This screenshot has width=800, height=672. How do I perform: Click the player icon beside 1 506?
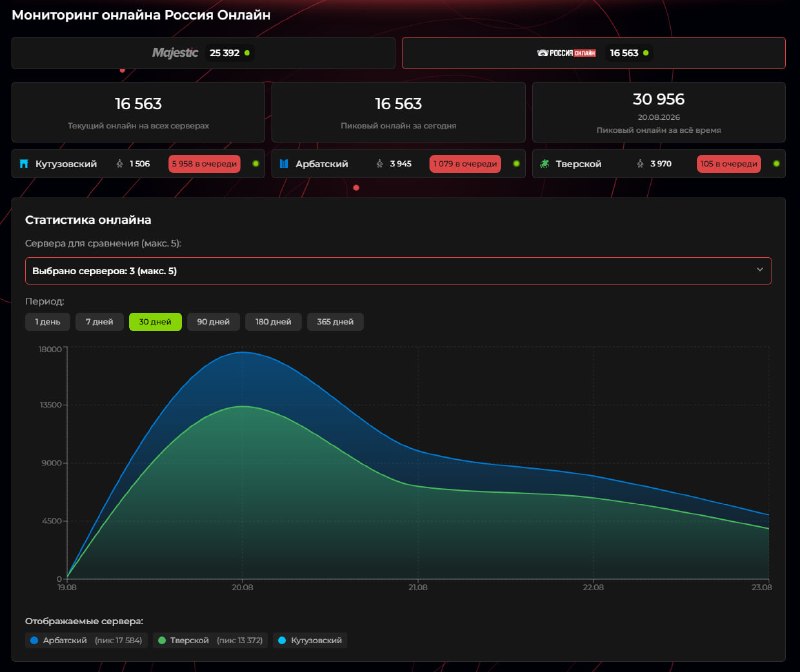tap(119, 164)
